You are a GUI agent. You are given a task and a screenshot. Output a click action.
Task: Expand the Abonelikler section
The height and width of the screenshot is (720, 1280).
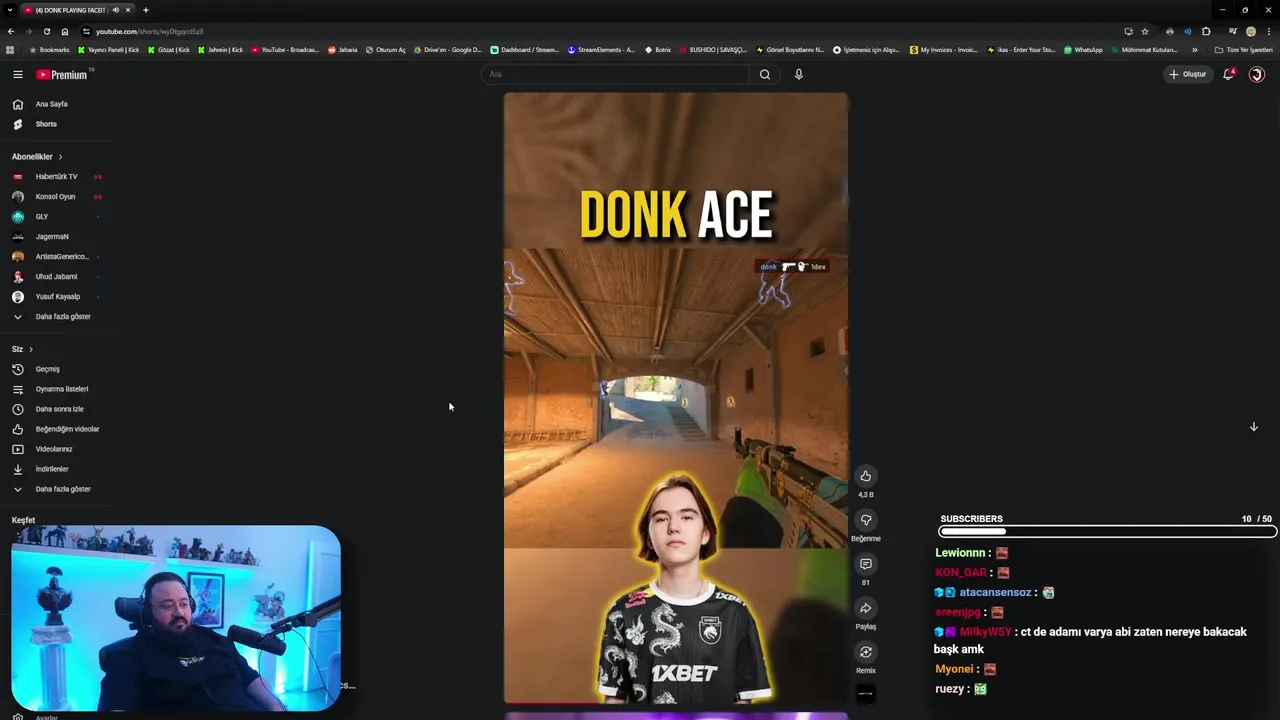pos(37,157)
